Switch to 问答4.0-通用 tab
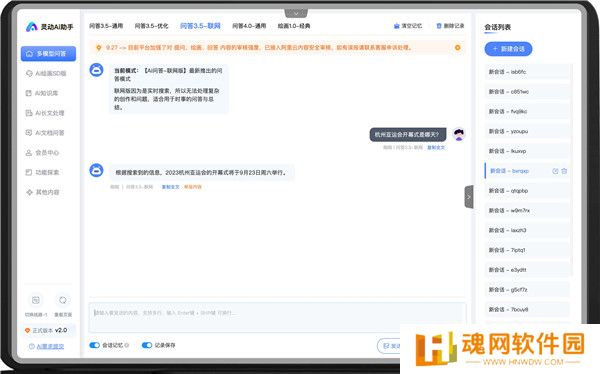The image size is (600, 374). pos(249,26)
